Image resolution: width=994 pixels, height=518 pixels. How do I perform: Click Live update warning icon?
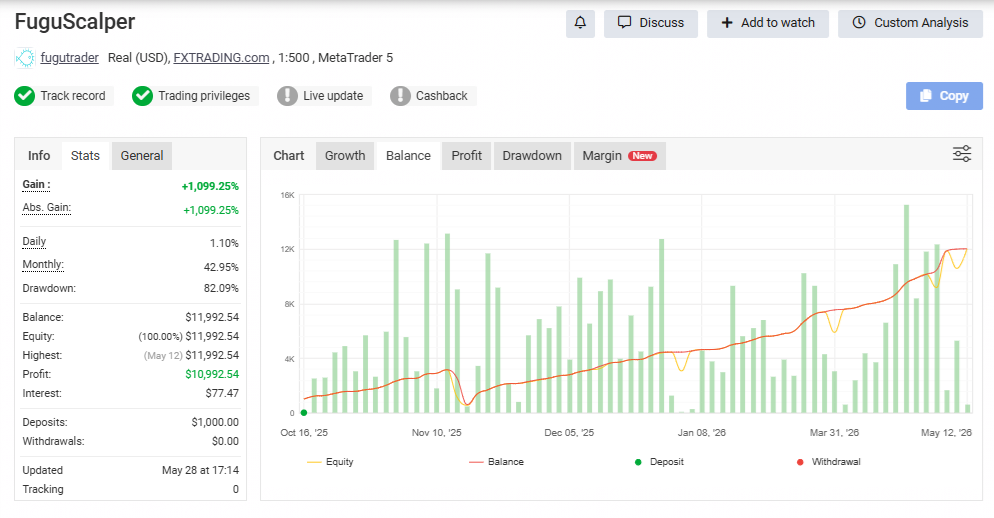287,96
